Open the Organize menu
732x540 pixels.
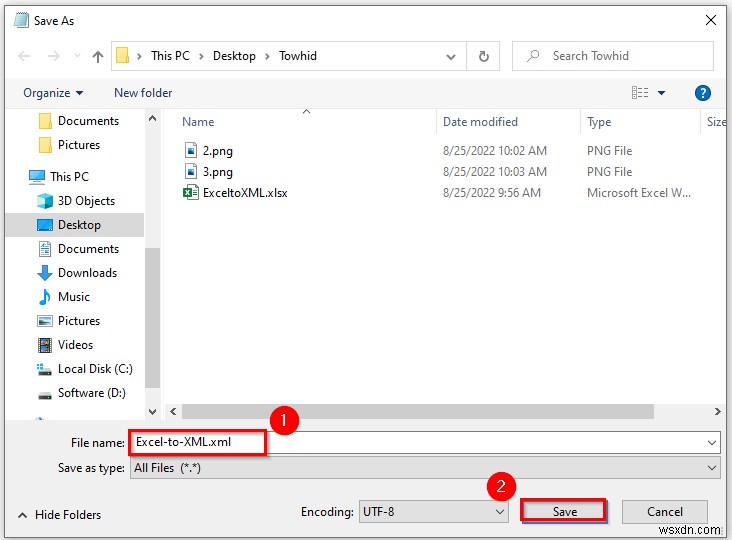point(53,93)
